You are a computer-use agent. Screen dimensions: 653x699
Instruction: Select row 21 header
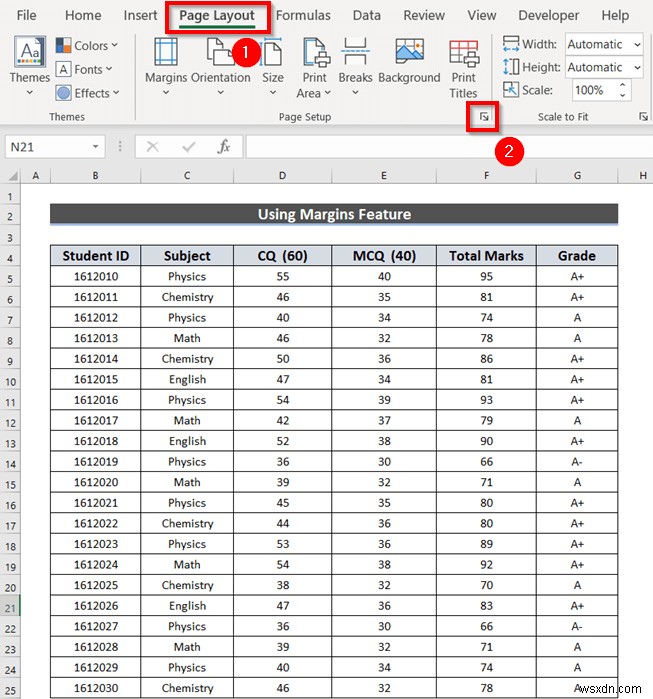pos(10,608)
